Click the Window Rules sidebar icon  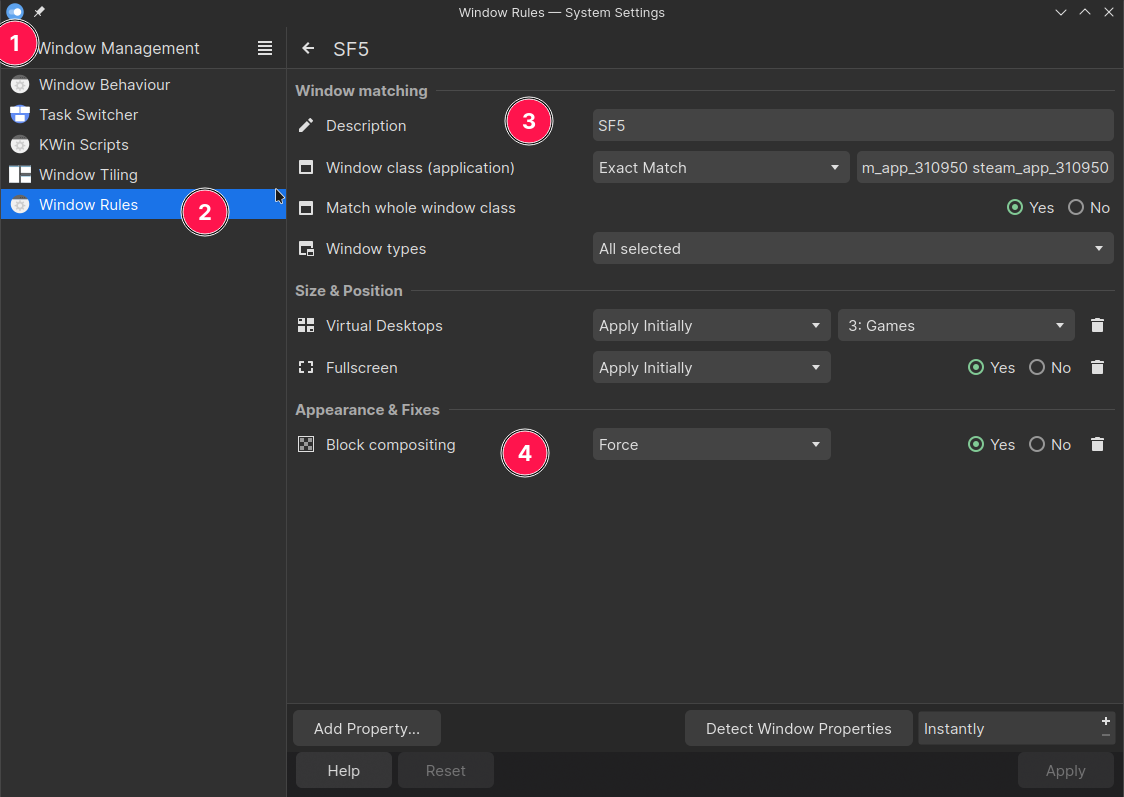tap(20, 205)
